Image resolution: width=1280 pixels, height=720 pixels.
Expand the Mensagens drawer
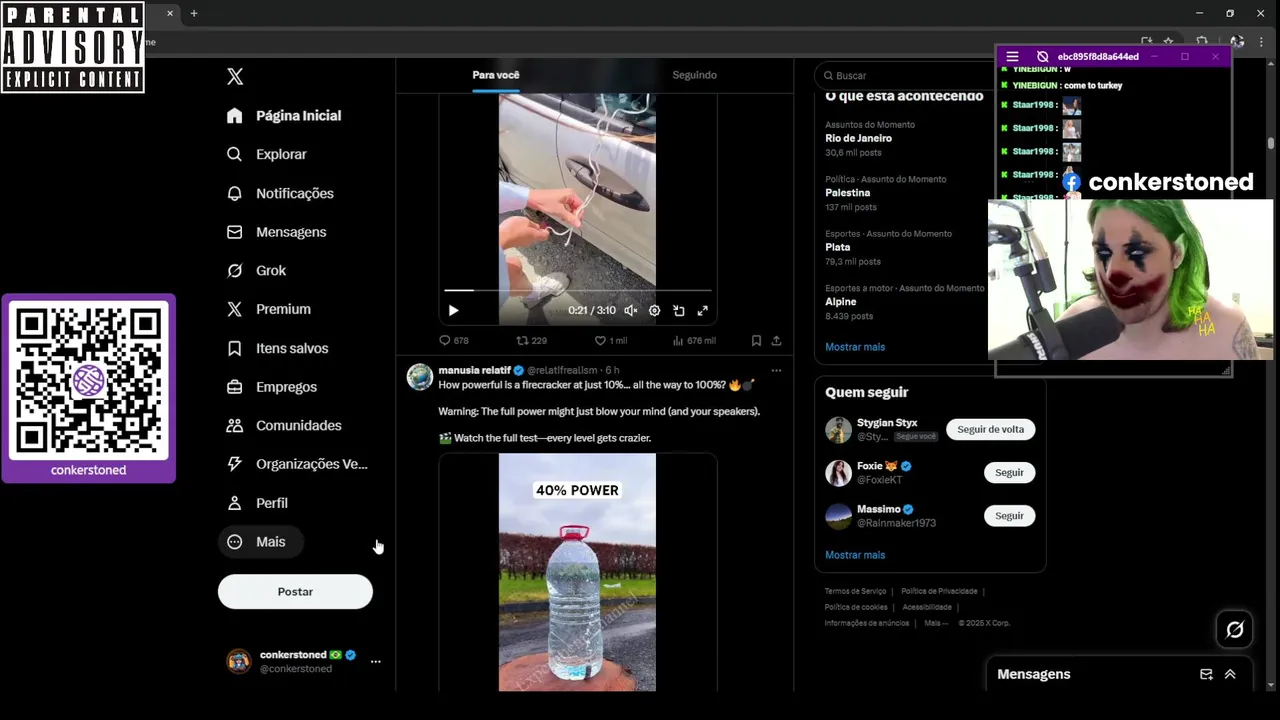coord(1230,675)
